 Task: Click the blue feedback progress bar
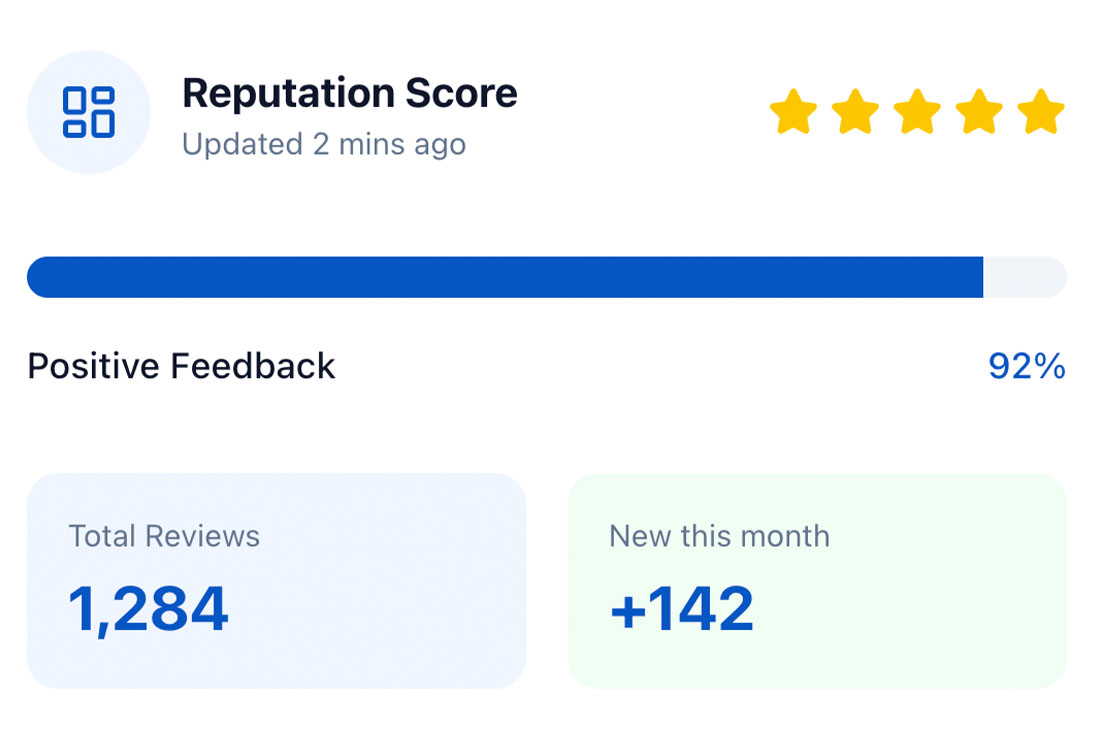point(505,277)
